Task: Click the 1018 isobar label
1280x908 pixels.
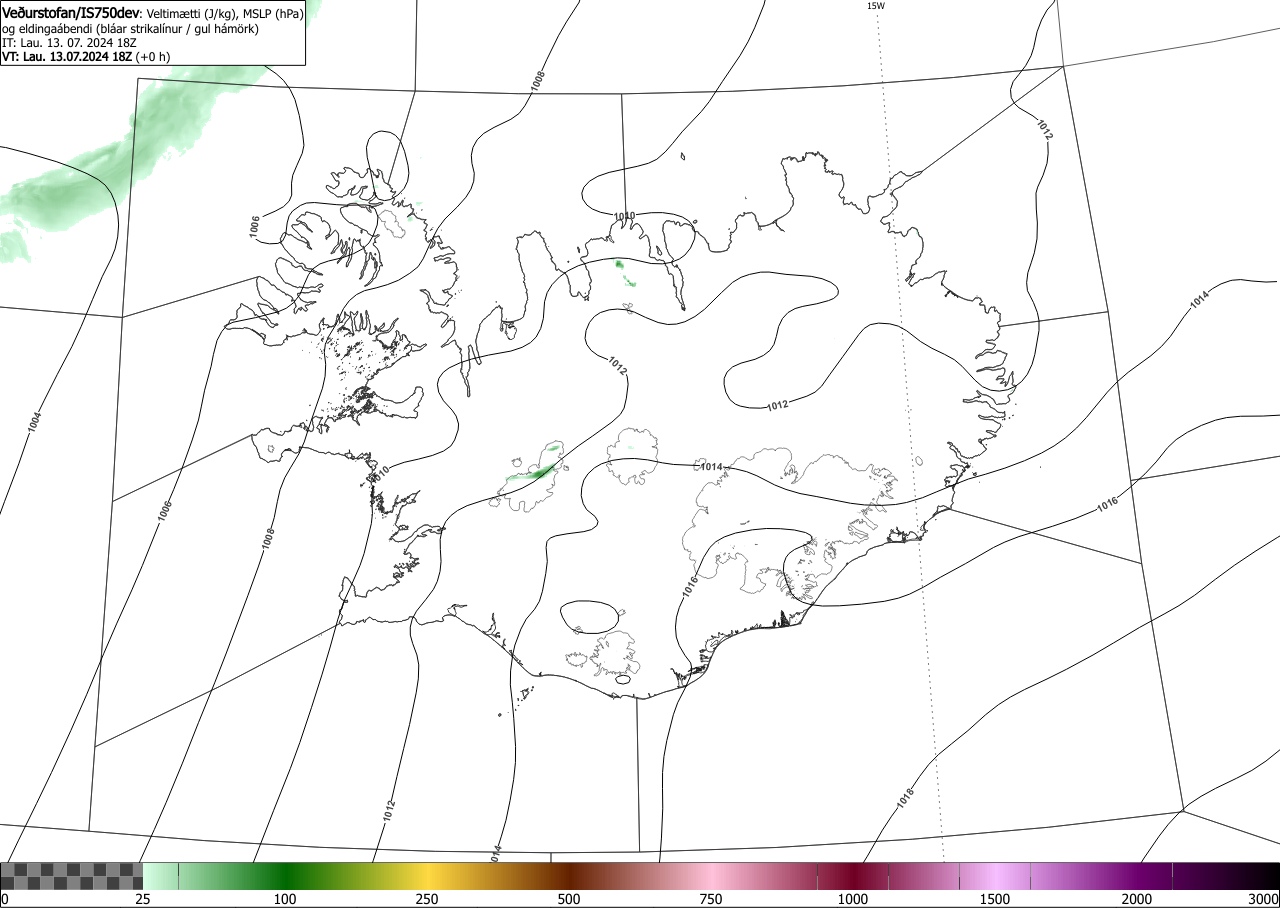Action: tap(906, 798)
